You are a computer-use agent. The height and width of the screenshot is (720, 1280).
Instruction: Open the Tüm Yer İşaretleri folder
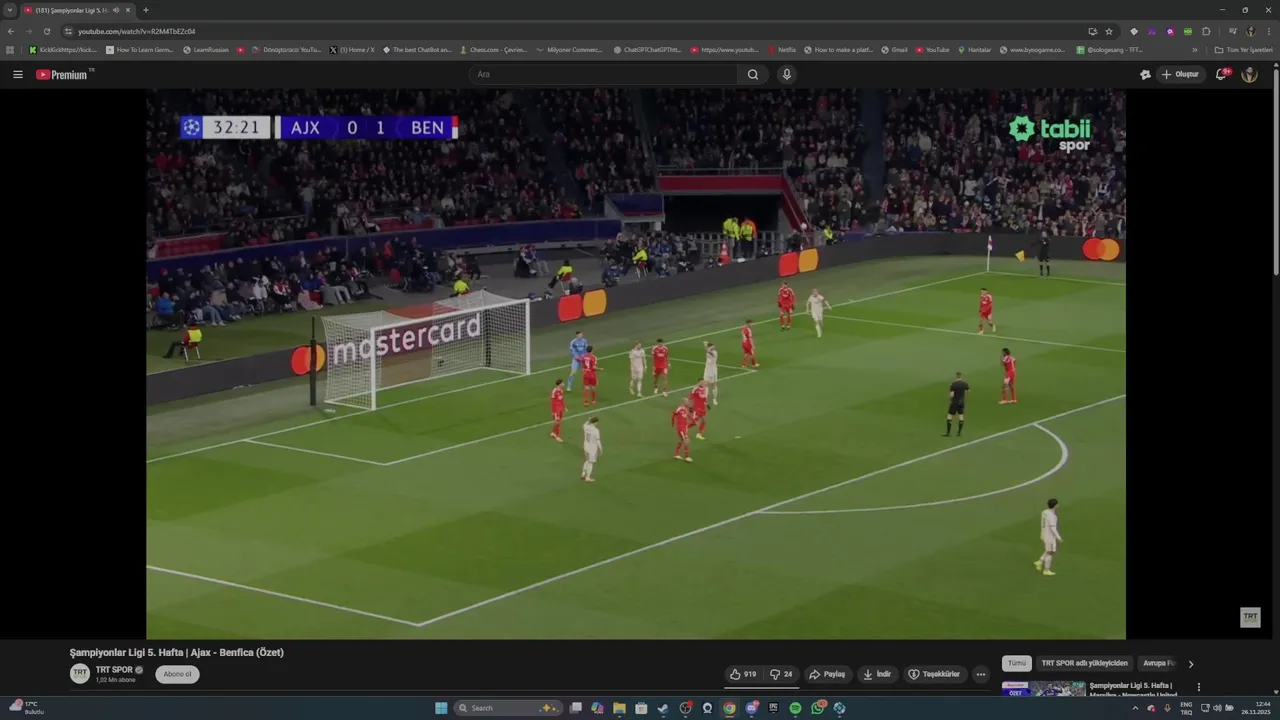pos(1243,49)
